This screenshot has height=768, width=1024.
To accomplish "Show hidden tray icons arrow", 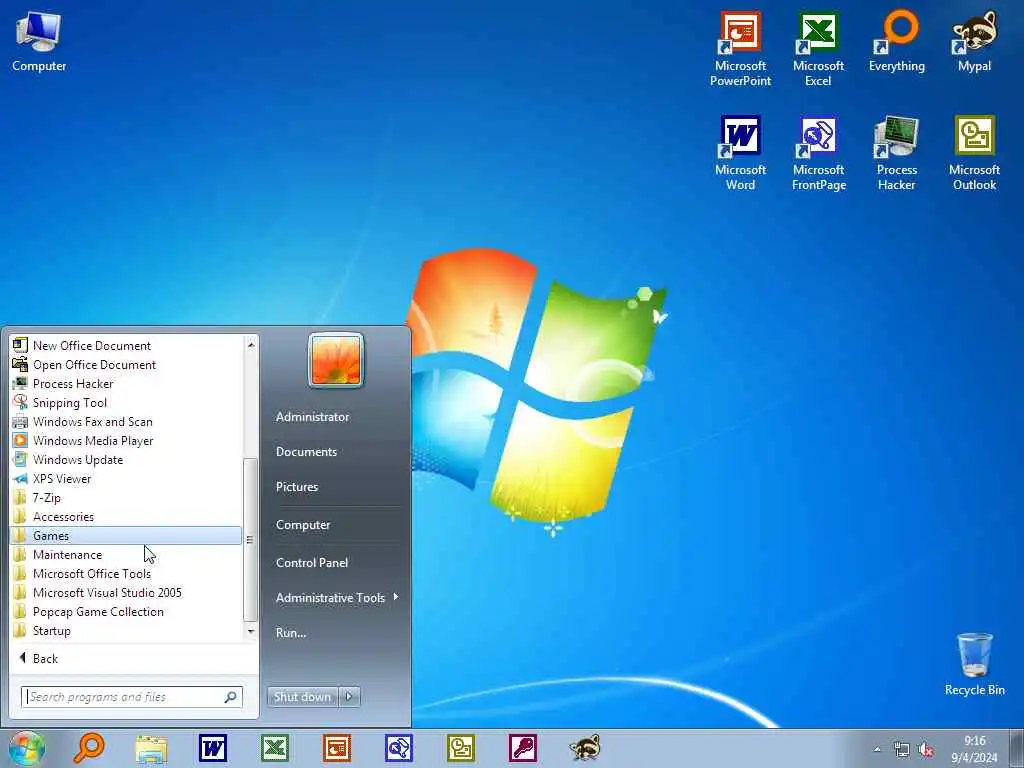I will click(x=877, y=750).
